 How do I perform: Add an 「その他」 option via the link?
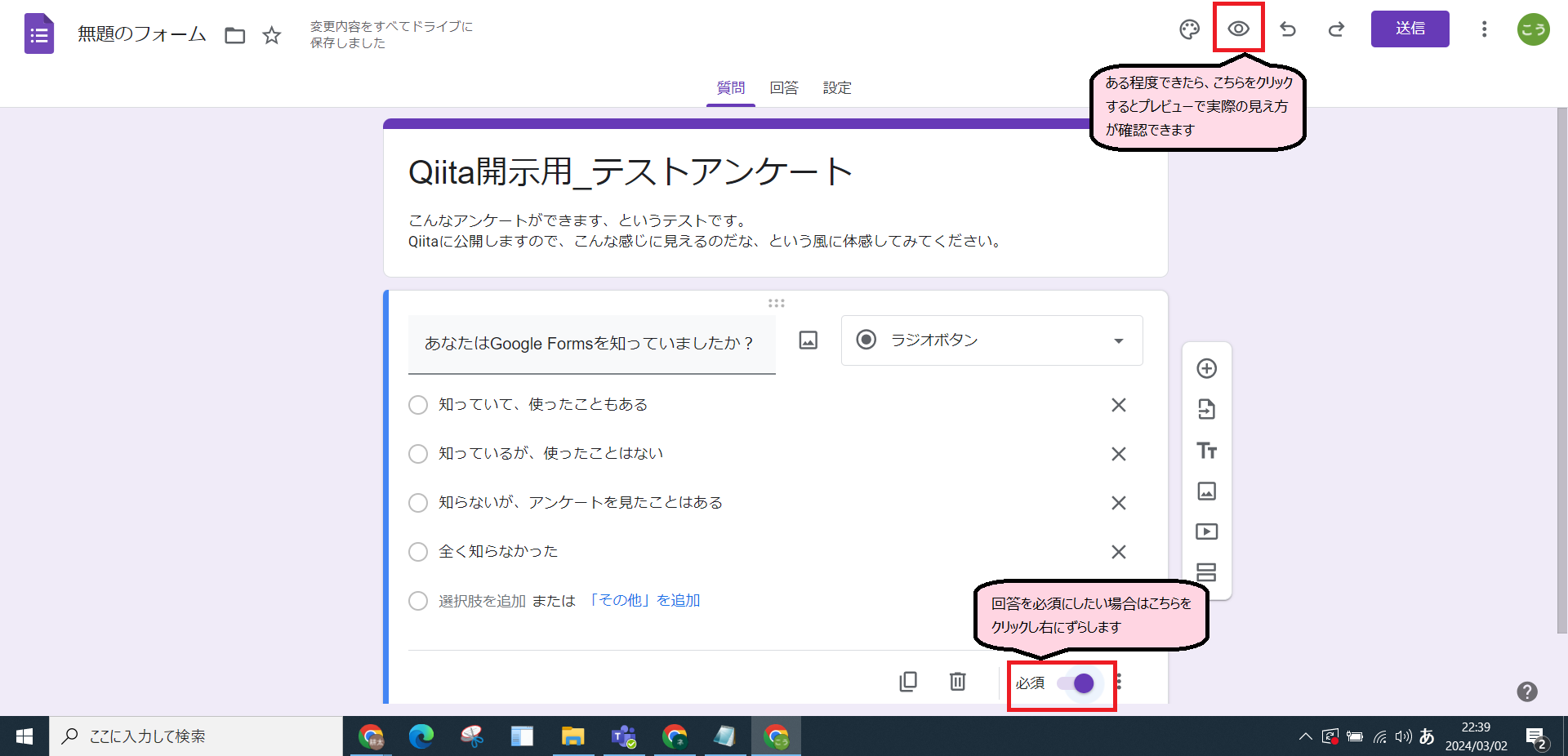point(644,600)
